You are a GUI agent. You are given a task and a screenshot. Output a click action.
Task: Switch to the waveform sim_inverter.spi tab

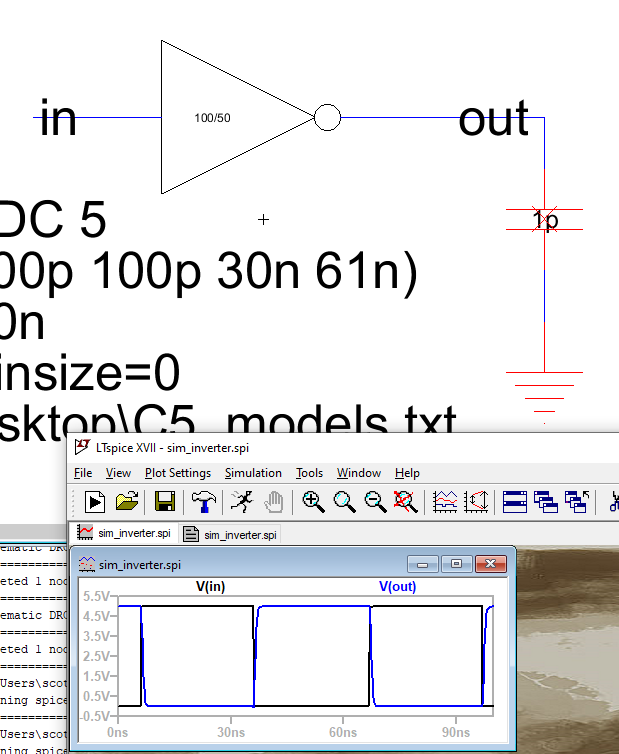point(126,534)
